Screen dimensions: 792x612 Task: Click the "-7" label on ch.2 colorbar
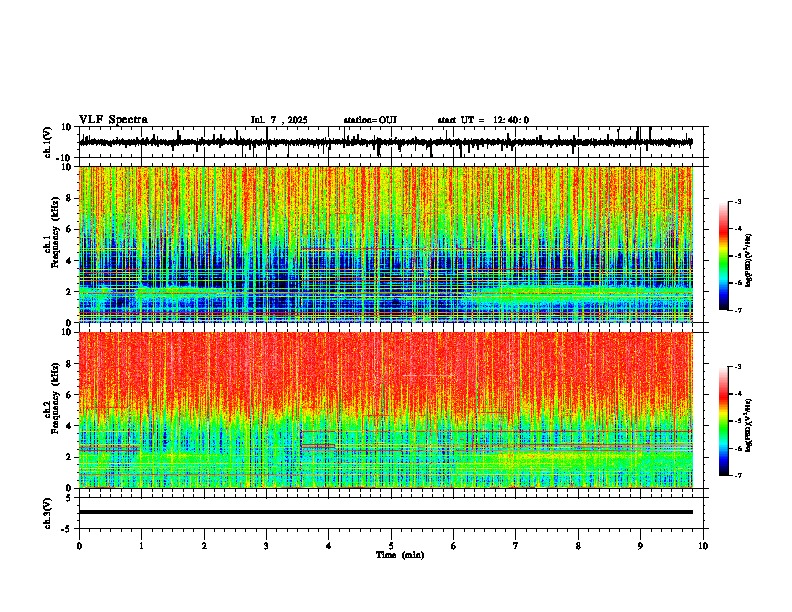[x=738, y=476]
